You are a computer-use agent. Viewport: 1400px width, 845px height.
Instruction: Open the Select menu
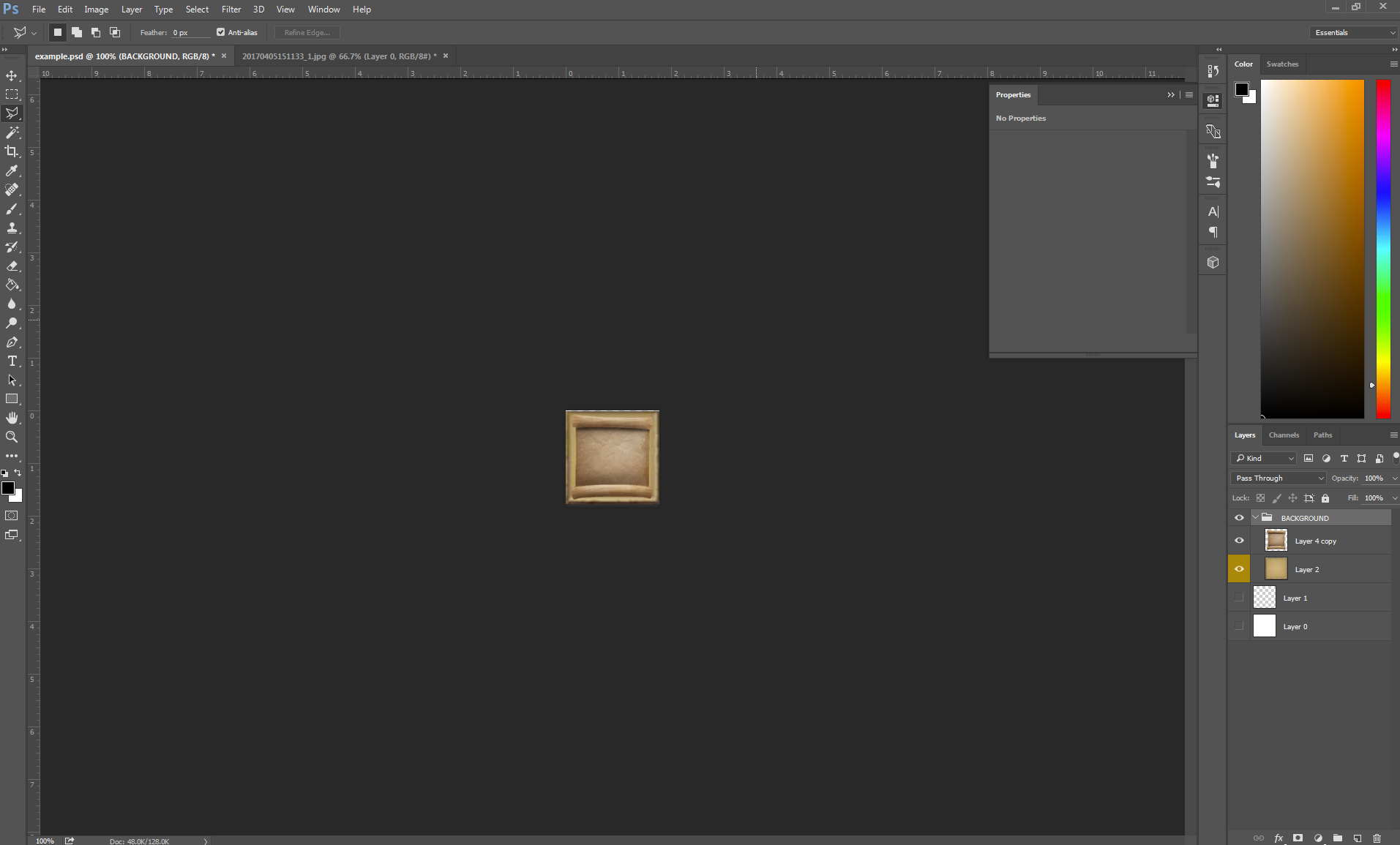(197, 10)
